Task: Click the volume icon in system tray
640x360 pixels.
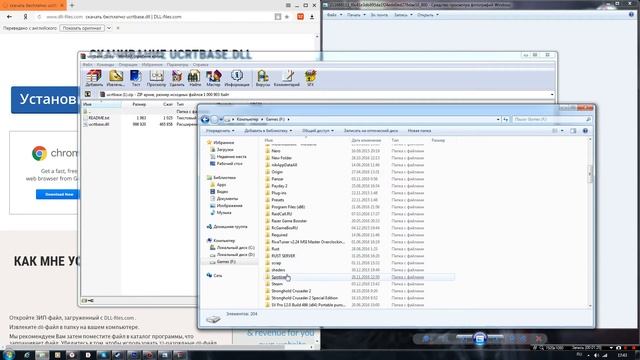Action: tap(596, 356)
